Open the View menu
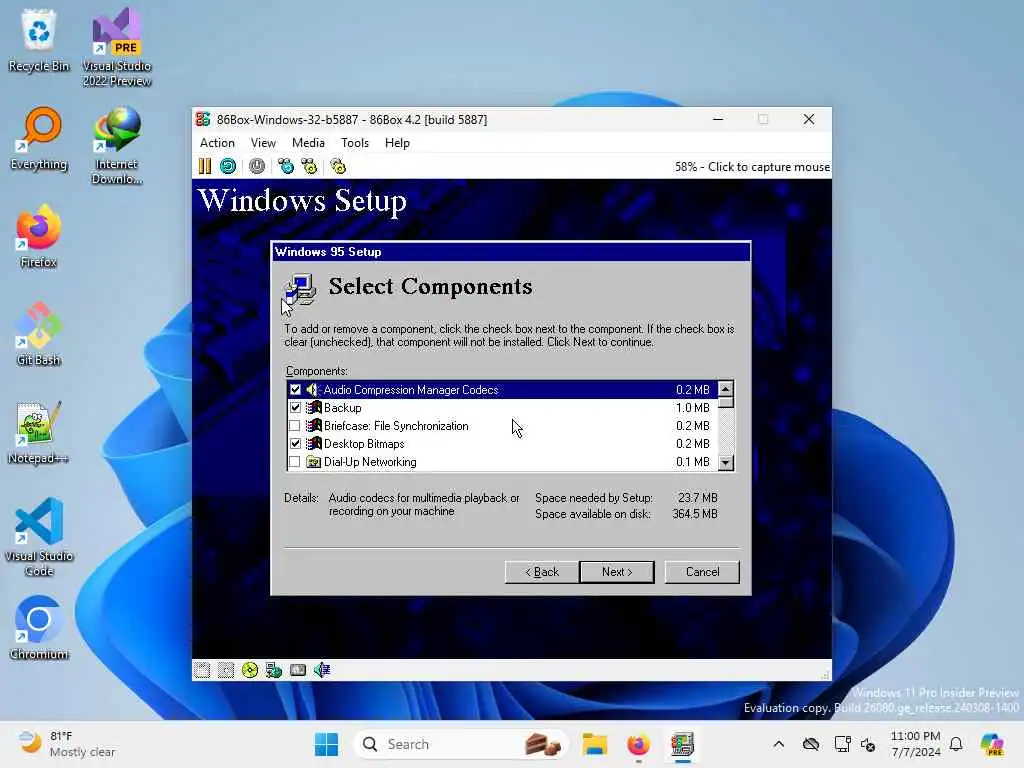Image resolution: width=1024 pixels, height=768 pixels. [263, 143]
